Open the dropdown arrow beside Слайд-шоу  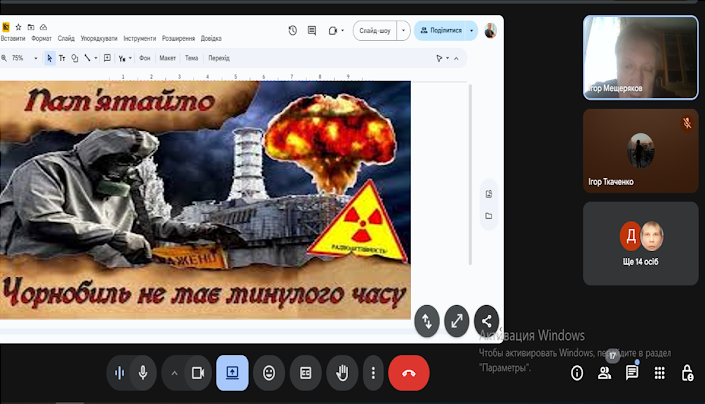click(405, 30)
